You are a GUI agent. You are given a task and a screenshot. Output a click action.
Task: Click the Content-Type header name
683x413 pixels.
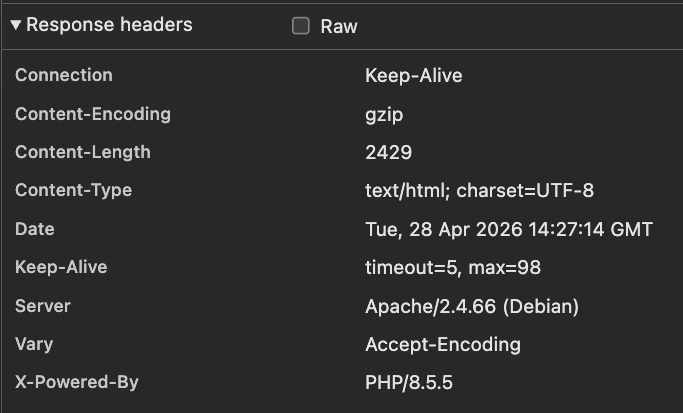pos(73,190)
